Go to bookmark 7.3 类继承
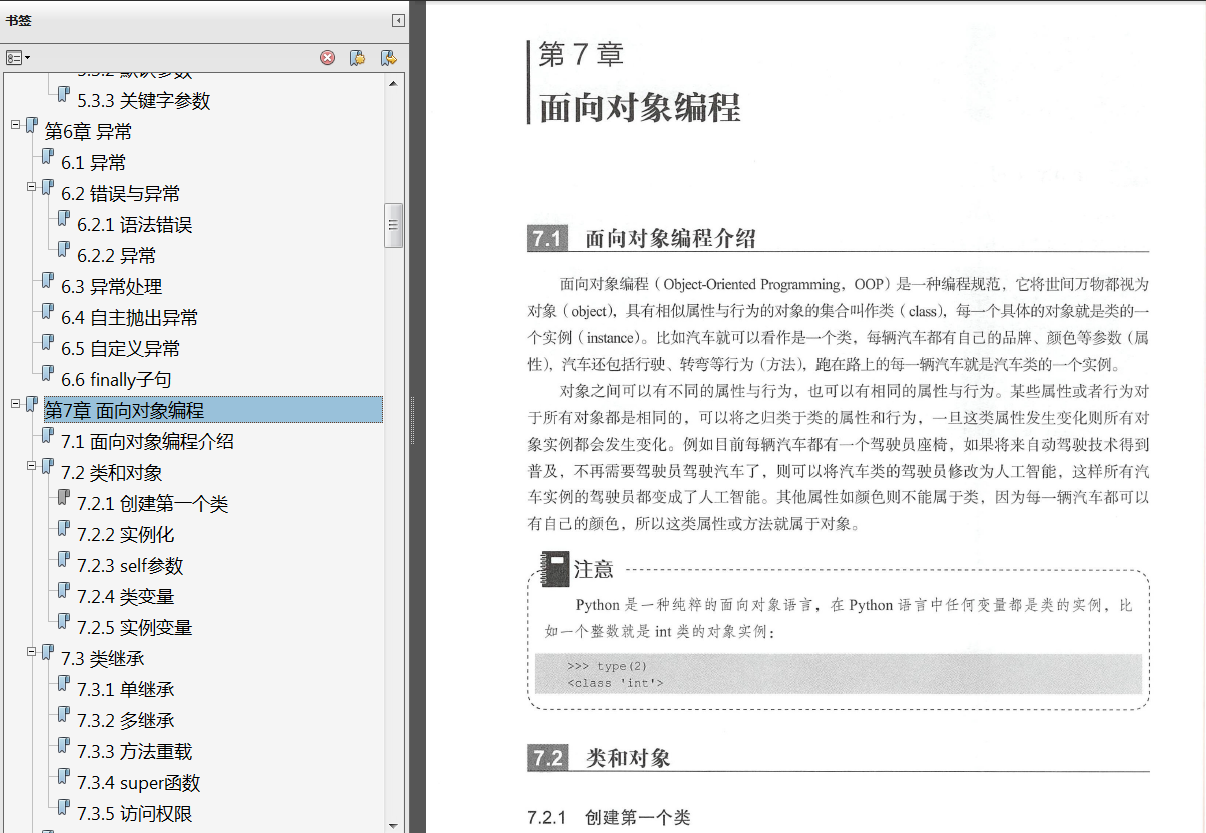This screenshot has height=833, width=1206. tap(102, 659)
